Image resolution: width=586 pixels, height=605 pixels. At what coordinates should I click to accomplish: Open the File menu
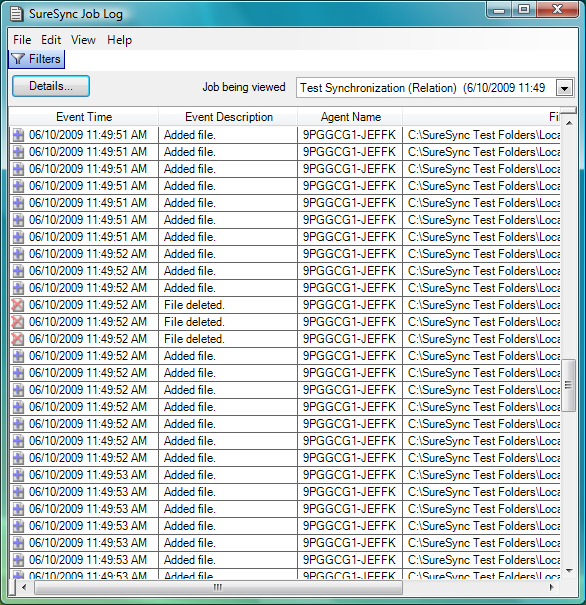tap(22, 40)
